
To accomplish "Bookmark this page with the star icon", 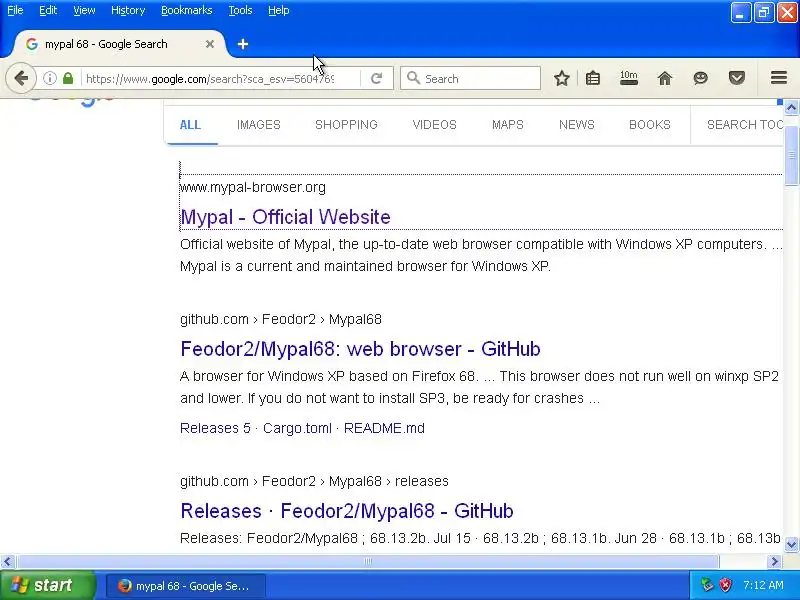I will tap(562, 78).
